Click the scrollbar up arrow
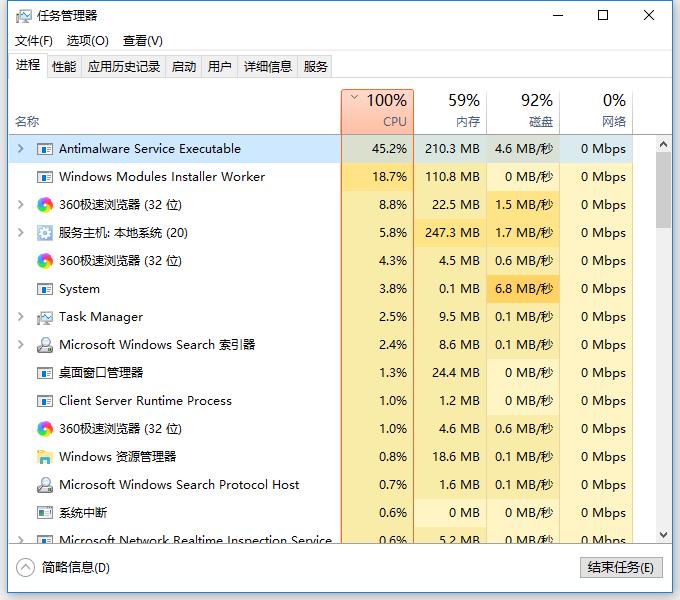The width and height of the screenshot is (680, 600). click(663, 144)
